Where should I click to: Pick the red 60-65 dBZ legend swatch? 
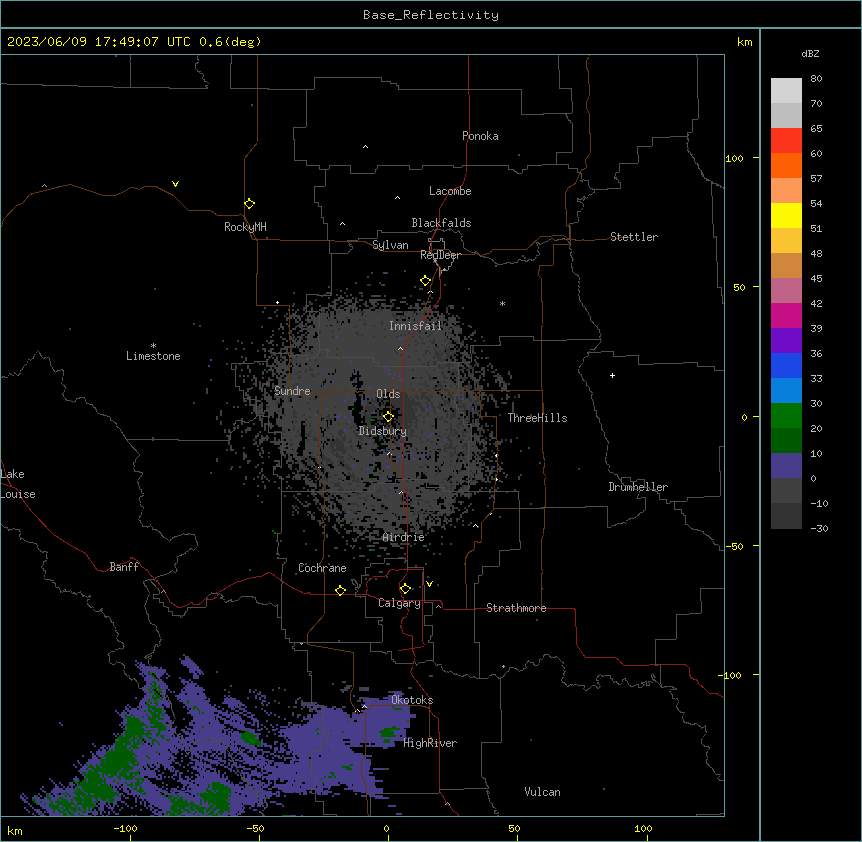[x=786, y=141]
